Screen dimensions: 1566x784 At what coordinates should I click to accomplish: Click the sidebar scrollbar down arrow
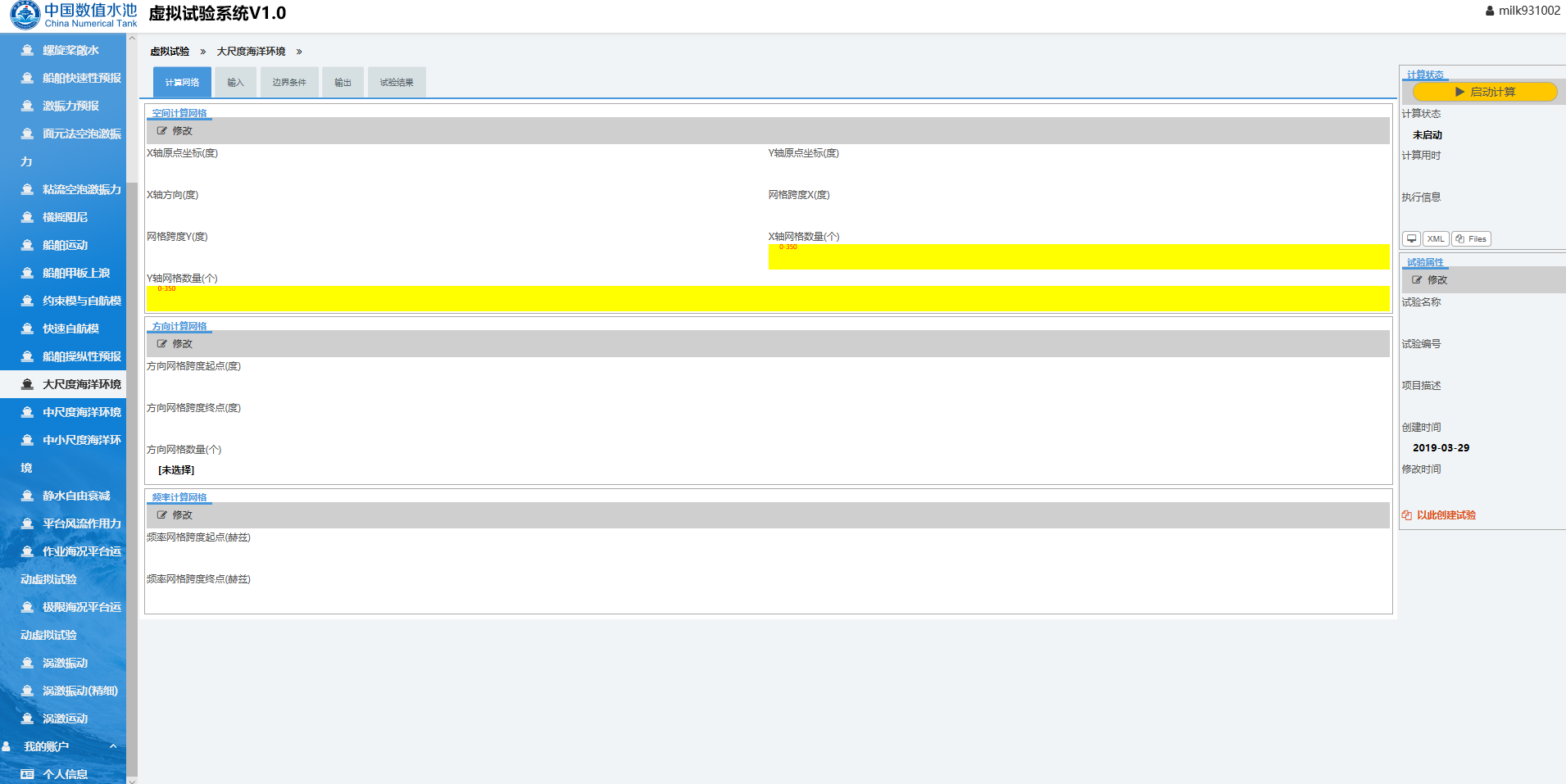[132, 780]
